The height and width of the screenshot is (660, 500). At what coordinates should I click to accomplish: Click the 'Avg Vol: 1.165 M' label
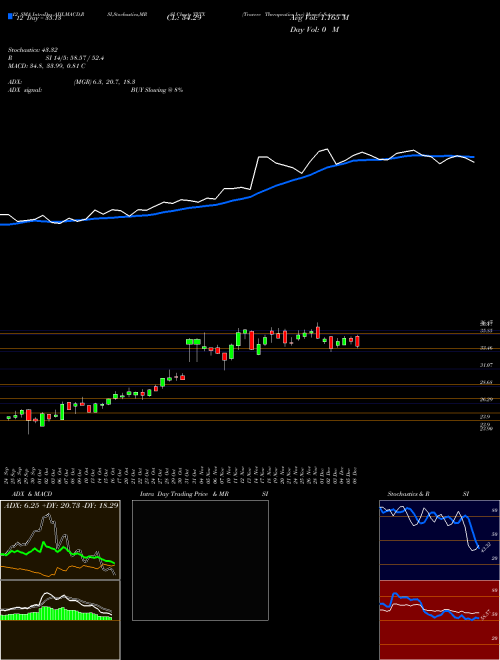[319, 18]
